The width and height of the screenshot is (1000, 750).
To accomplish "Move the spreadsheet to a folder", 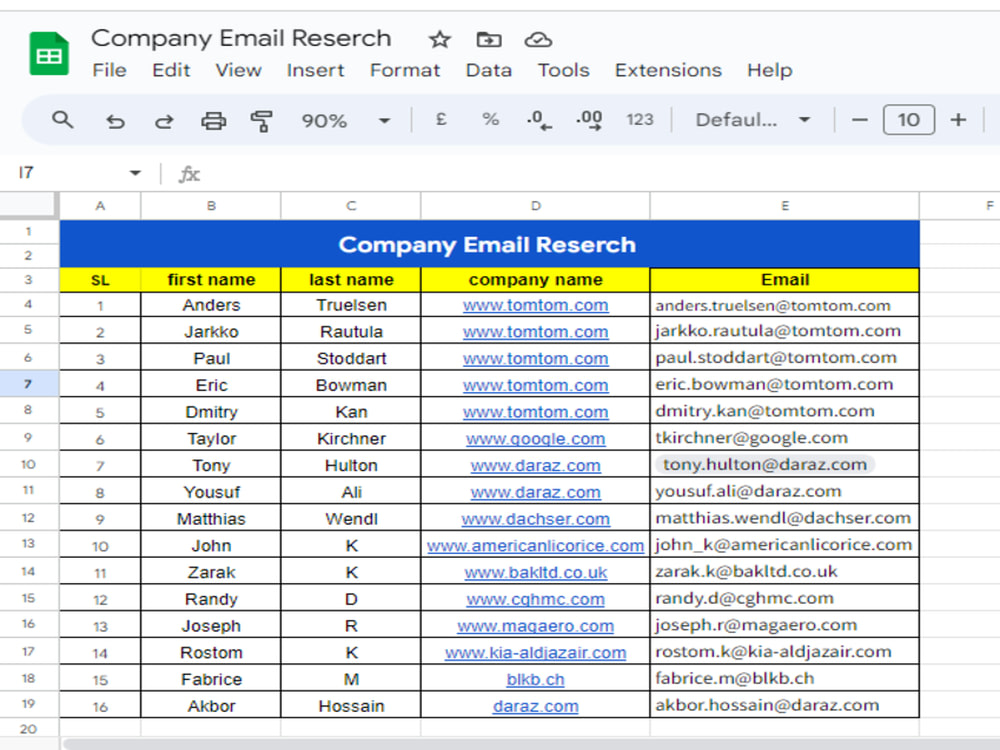I will pos(488,39).
